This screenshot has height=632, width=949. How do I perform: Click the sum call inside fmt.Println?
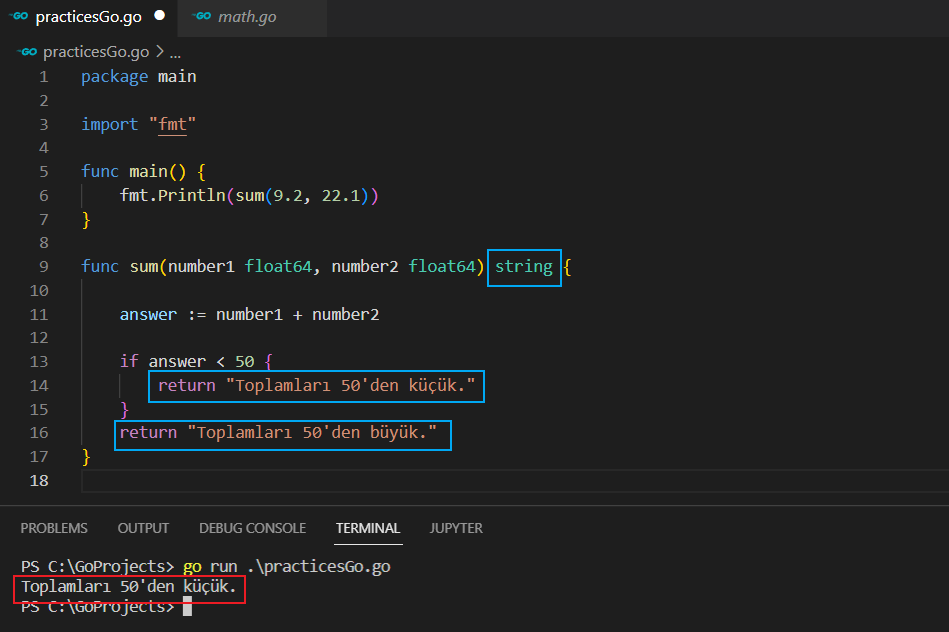tap(250, 195)
